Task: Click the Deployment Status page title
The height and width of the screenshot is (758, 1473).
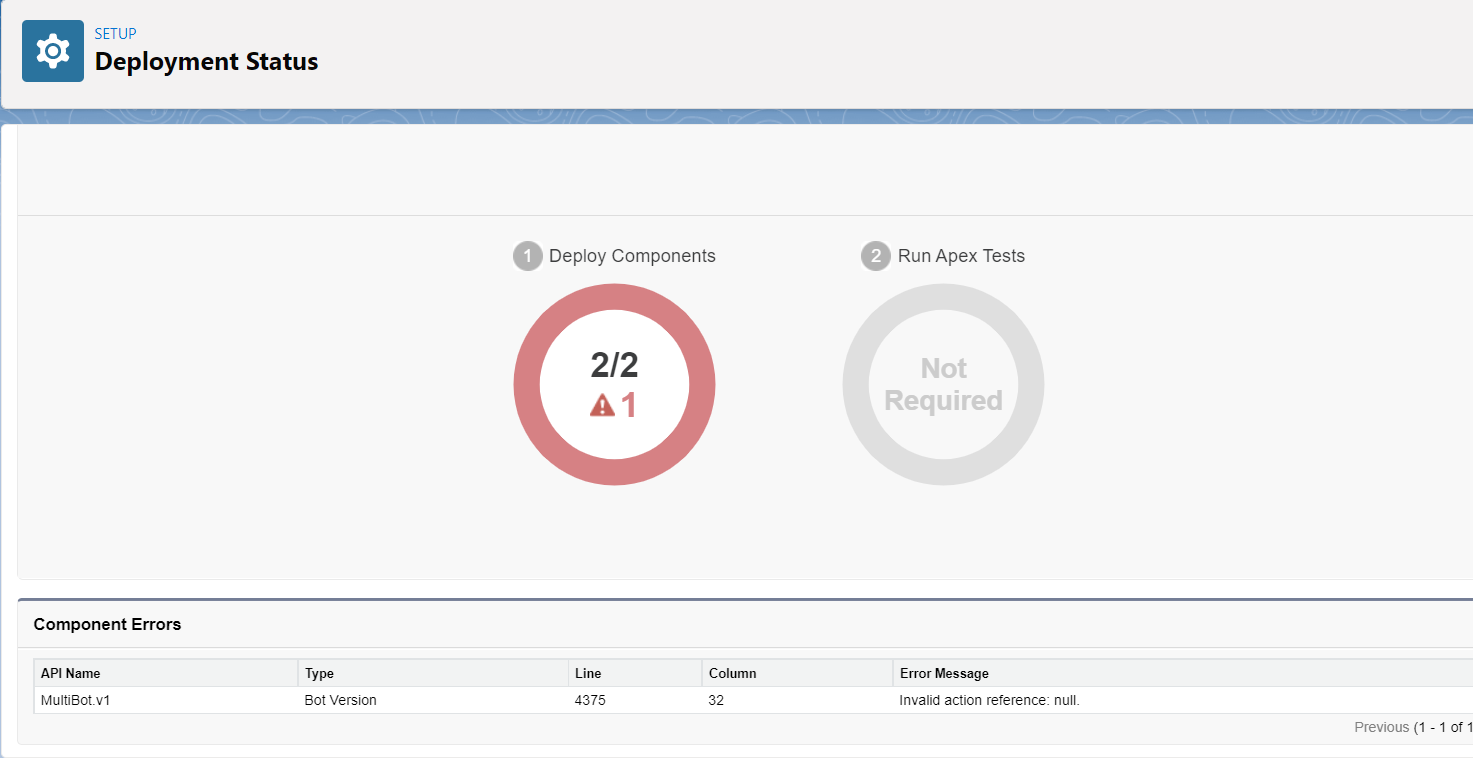Action: 207,61
